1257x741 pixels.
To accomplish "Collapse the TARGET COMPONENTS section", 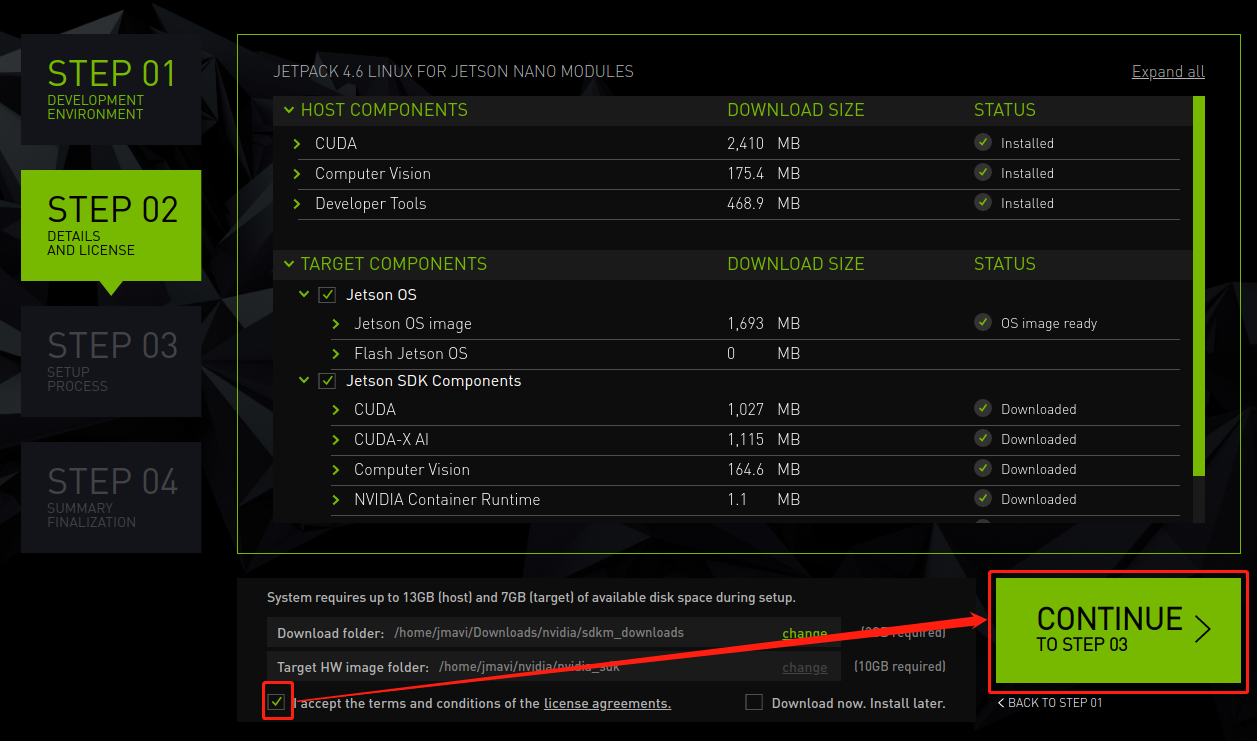I will click(288, 264).
